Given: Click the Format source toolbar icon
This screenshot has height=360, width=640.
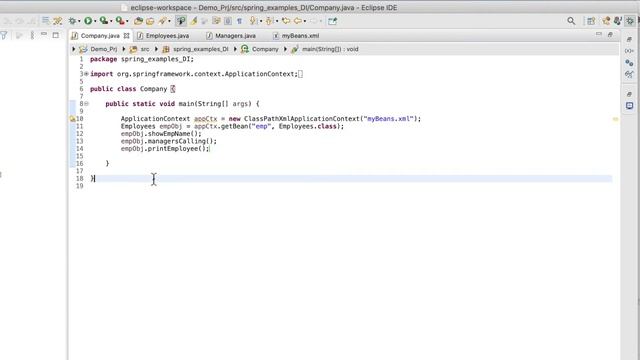Looking at the screenshot, I should [46, 20].
